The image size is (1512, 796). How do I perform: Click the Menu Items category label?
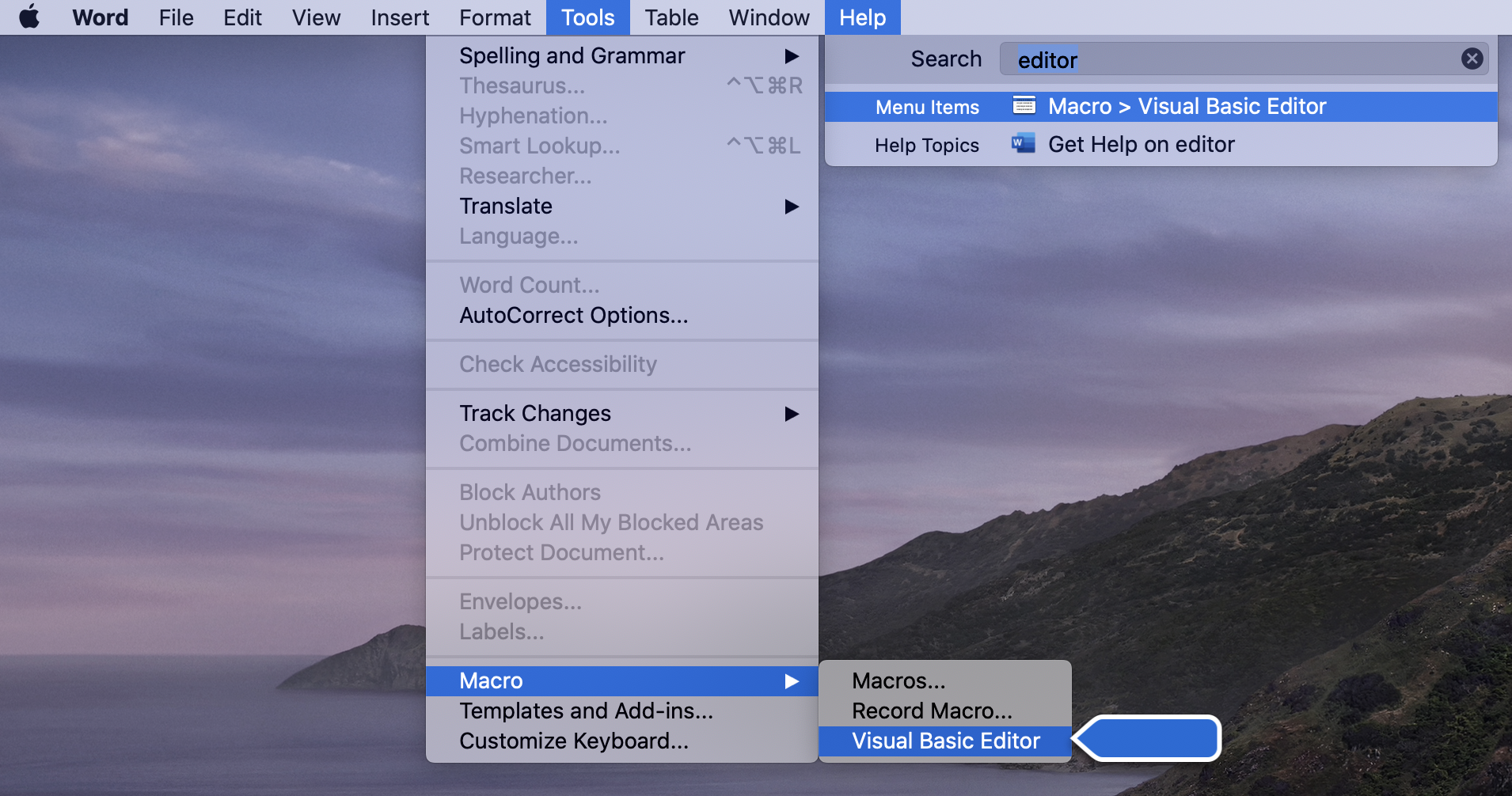click(x=927, y=107)
